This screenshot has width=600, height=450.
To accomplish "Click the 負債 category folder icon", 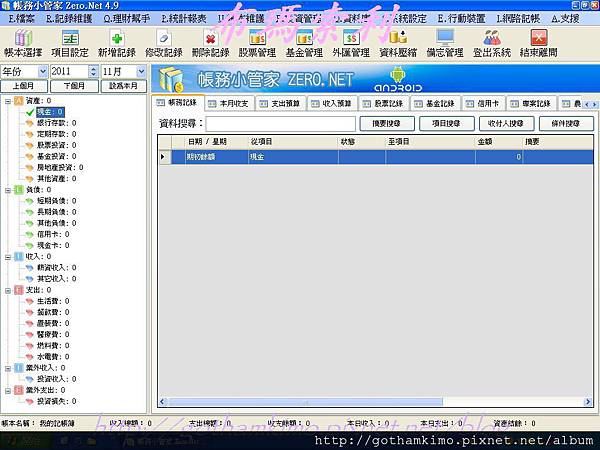I will pos(18,190).
